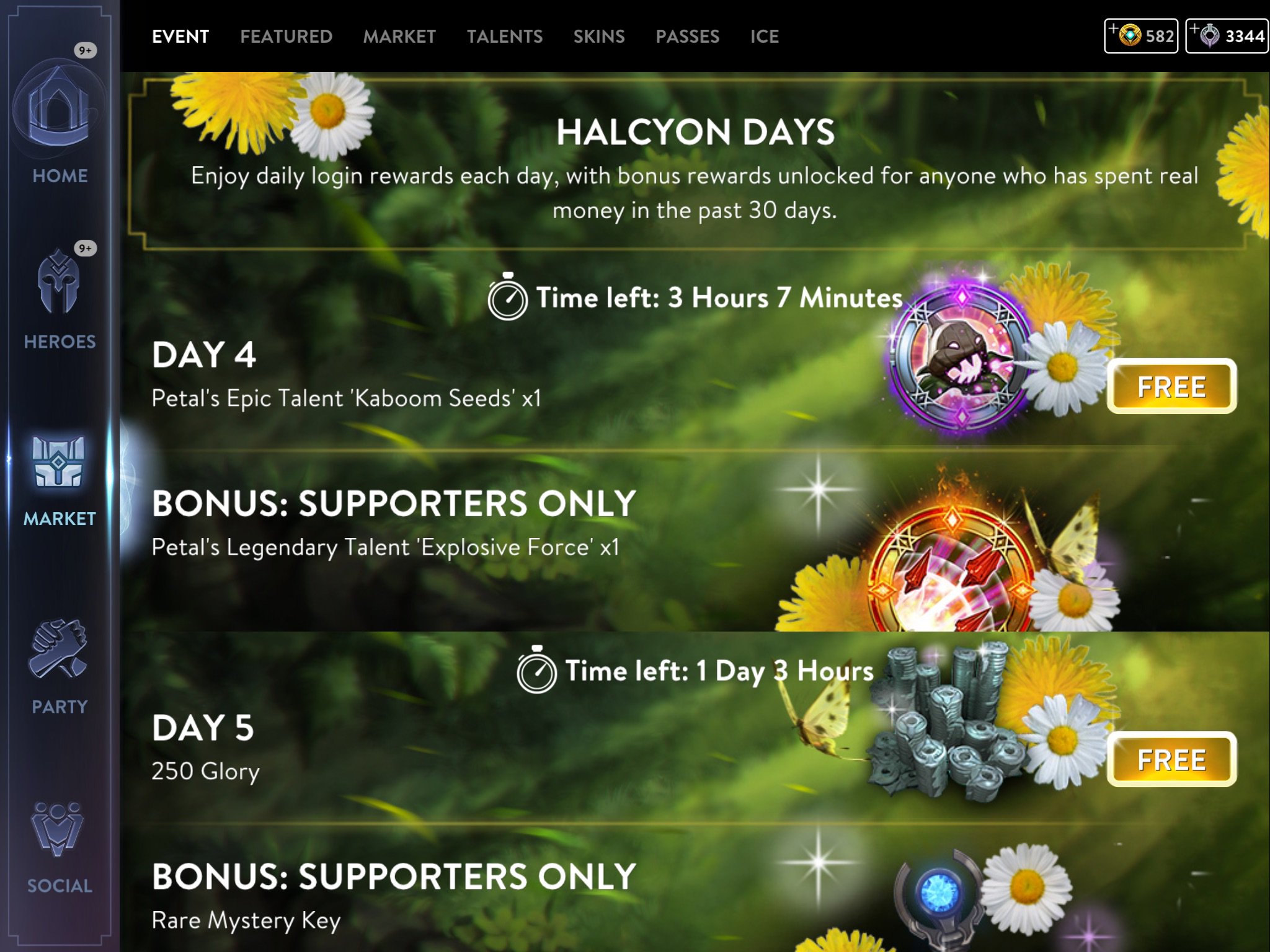Switch to the Talents tab
This screenshot has width=1270, height=952.
coord(505,37)
